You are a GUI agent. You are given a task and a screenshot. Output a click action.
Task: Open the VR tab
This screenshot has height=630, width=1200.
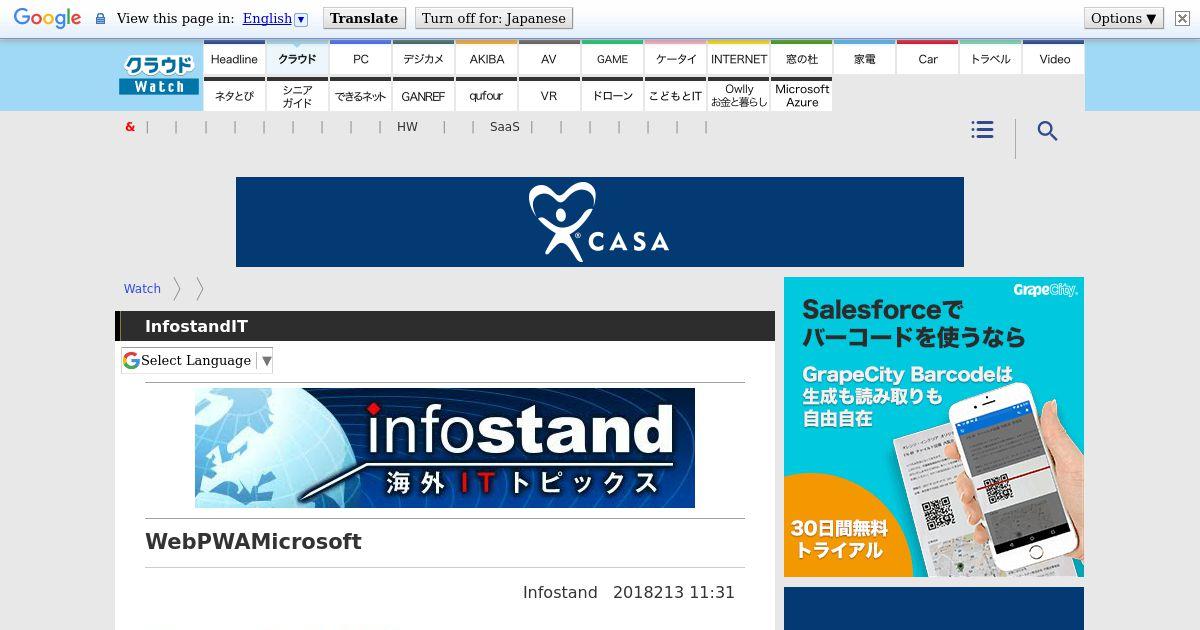549,96
